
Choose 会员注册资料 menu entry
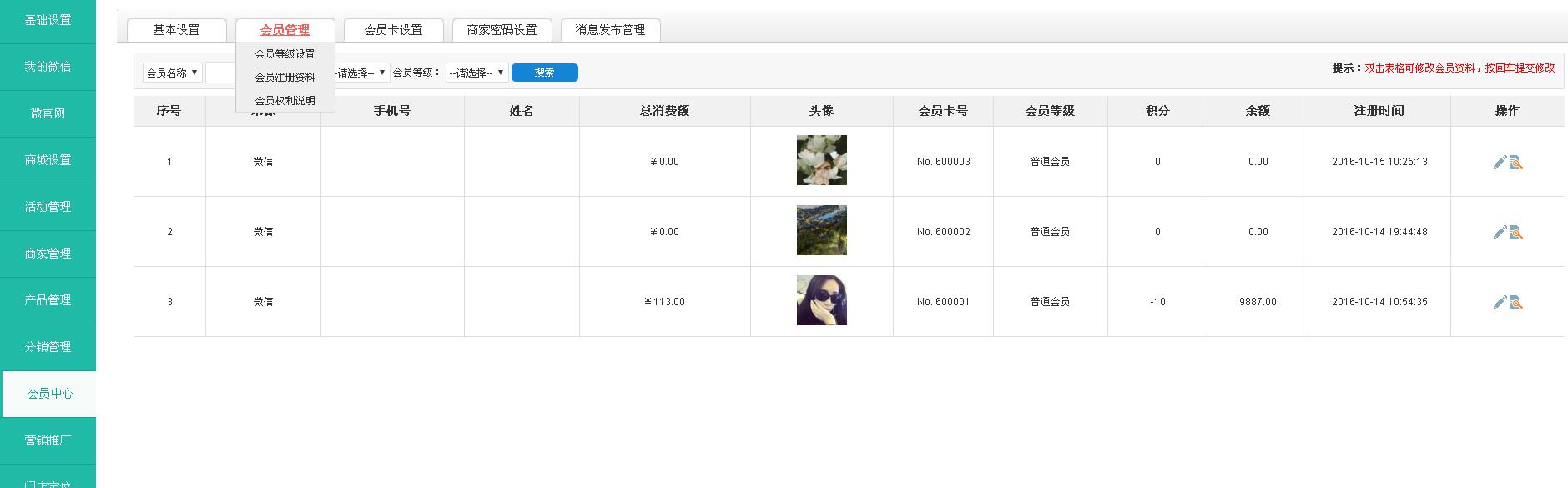[x=285, y=77]
